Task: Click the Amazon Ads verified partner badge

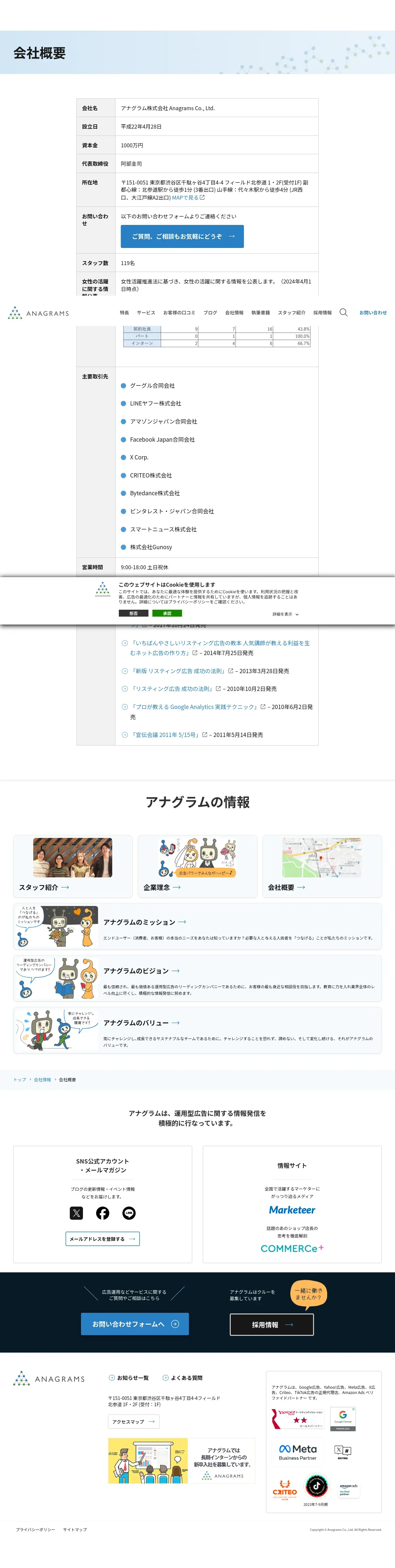Action: coord(348,1489)
